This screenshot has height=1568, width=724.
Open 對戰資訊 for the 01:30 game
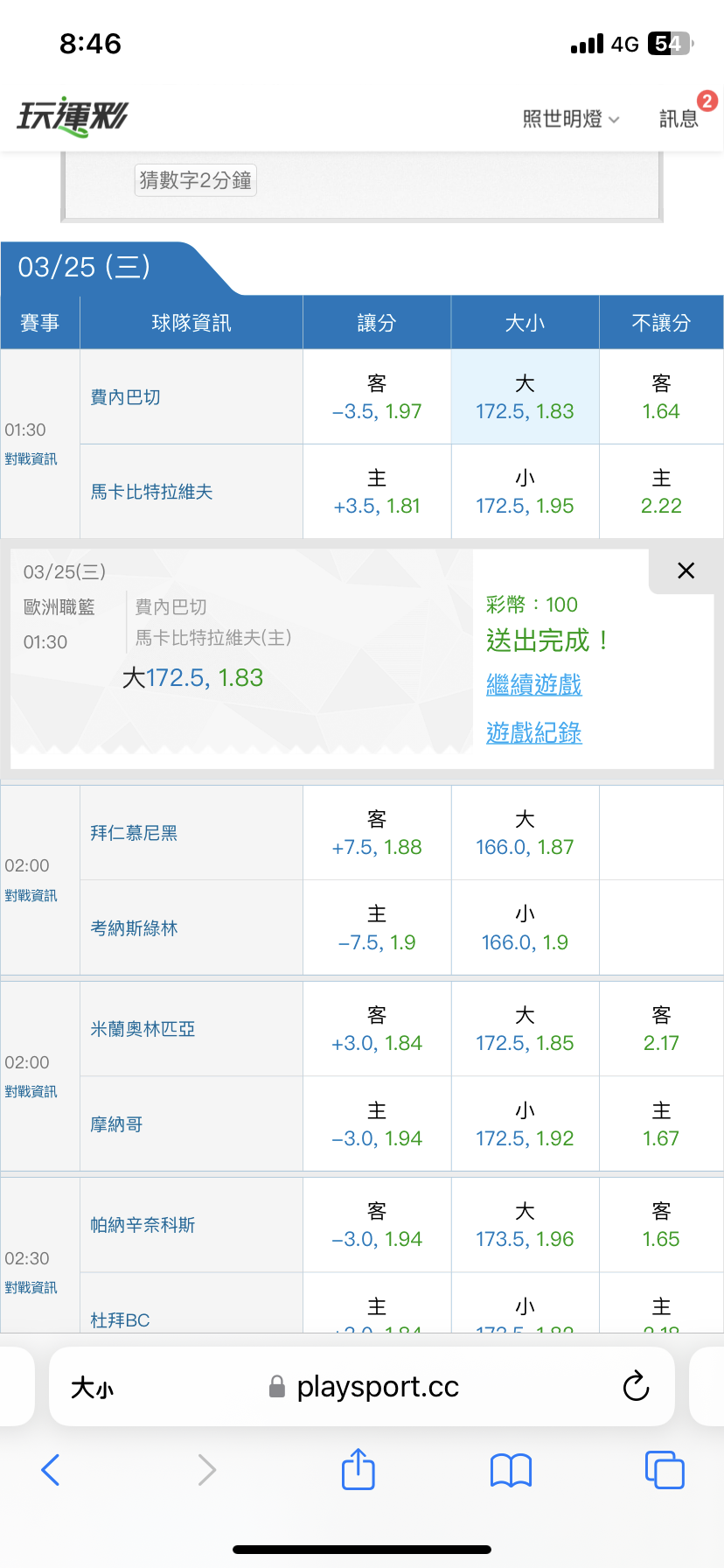coord(31,458)
